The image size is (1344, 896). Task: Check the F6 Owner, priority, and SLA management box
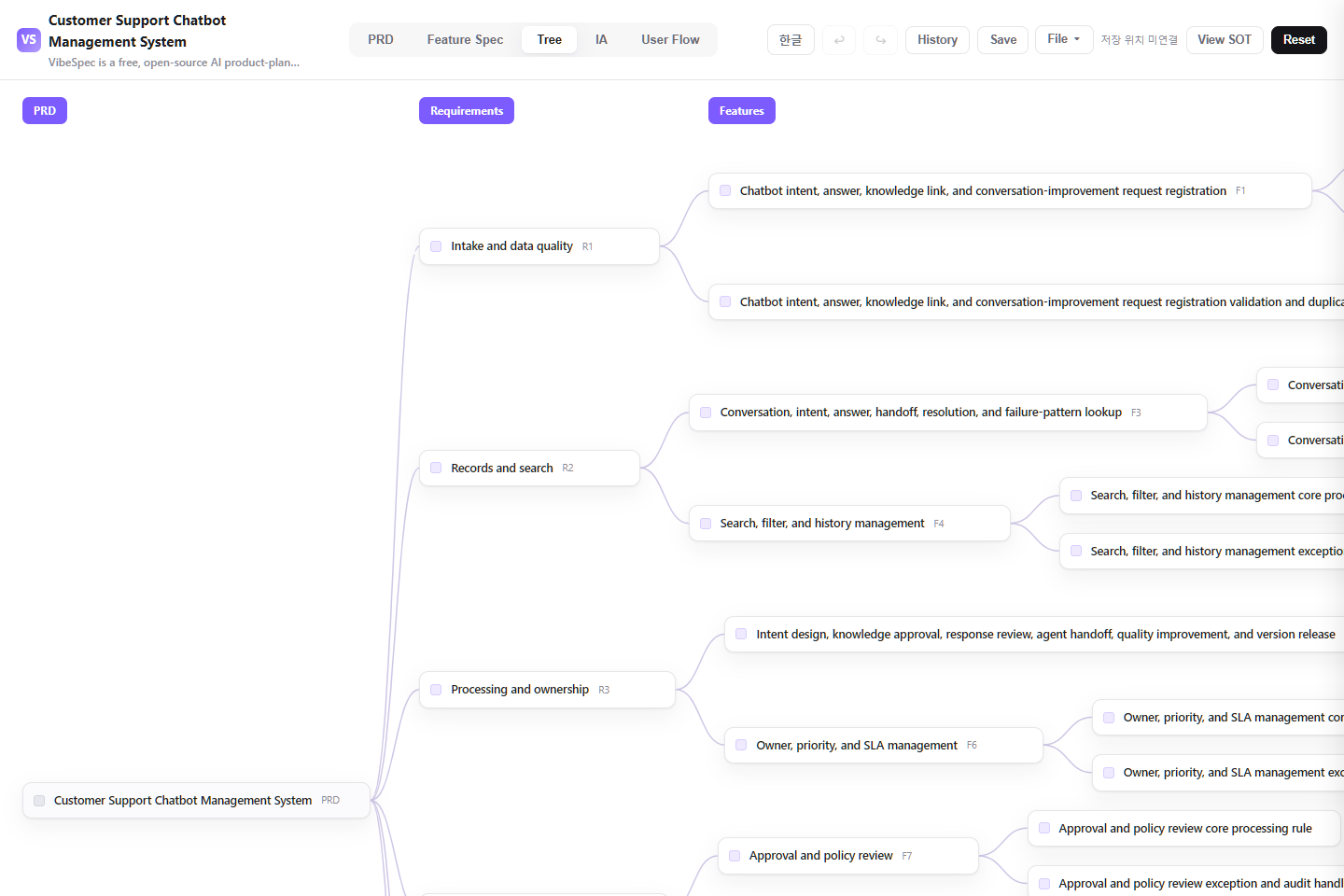click(x=741, y=745)
